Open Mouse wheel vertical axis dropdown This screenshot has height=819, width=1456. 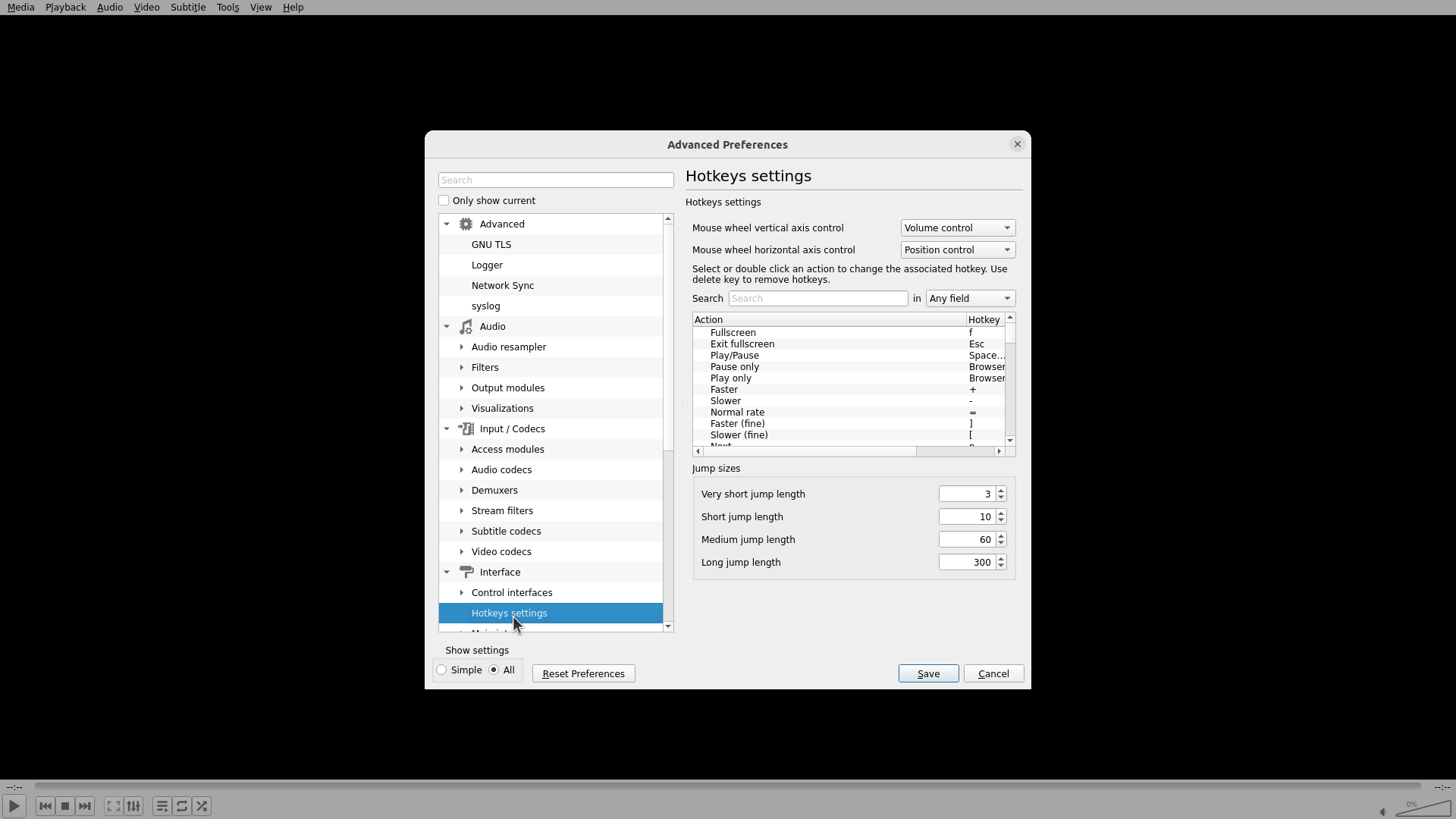click(x=957, y=228)
